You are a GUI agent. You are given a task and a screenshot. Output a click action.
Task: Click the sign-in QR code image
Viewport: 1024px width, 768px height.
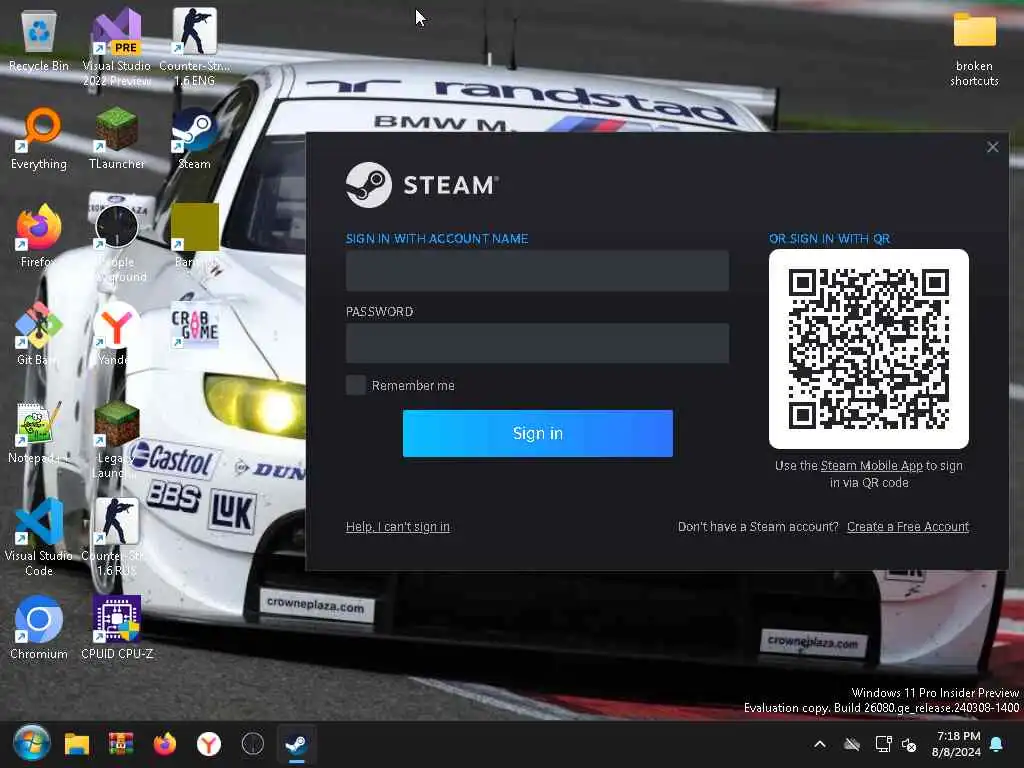click(869, 349)
